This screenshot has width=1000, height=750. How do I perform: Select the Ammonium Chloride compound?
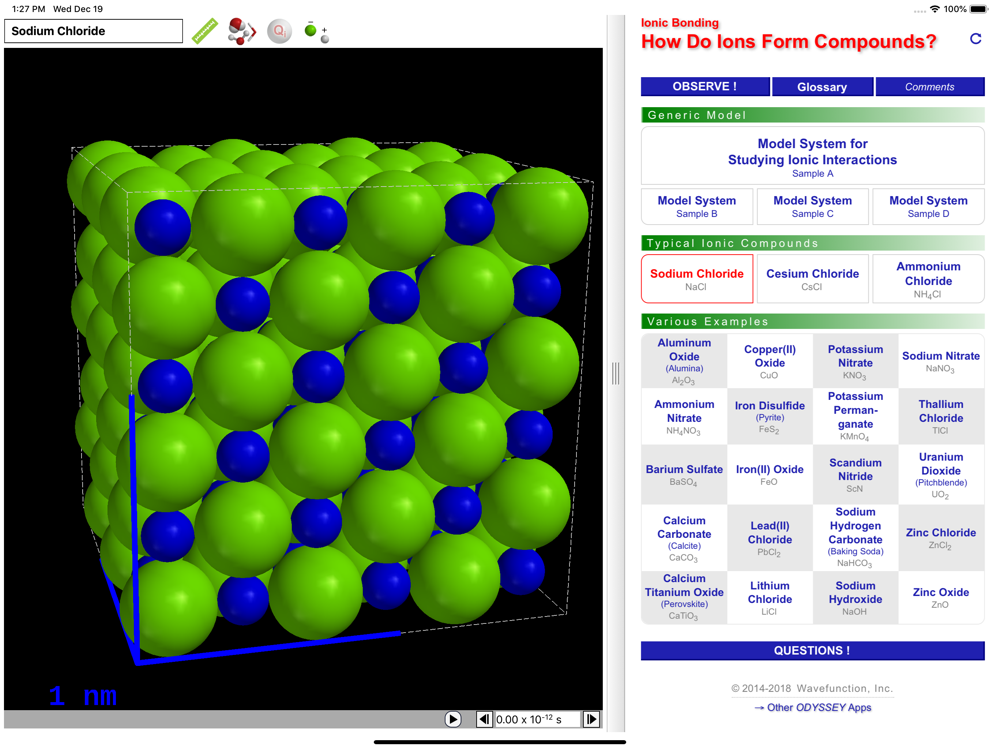[x=929, y=279]
